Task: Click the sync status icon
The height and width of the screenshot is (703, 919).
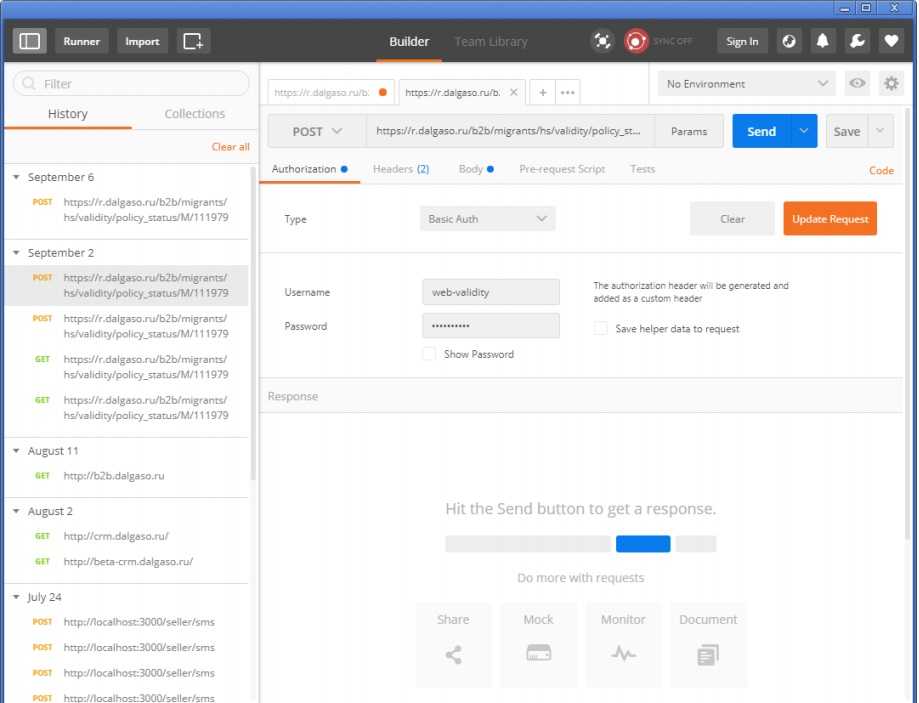Action: [x=636, y=41]
